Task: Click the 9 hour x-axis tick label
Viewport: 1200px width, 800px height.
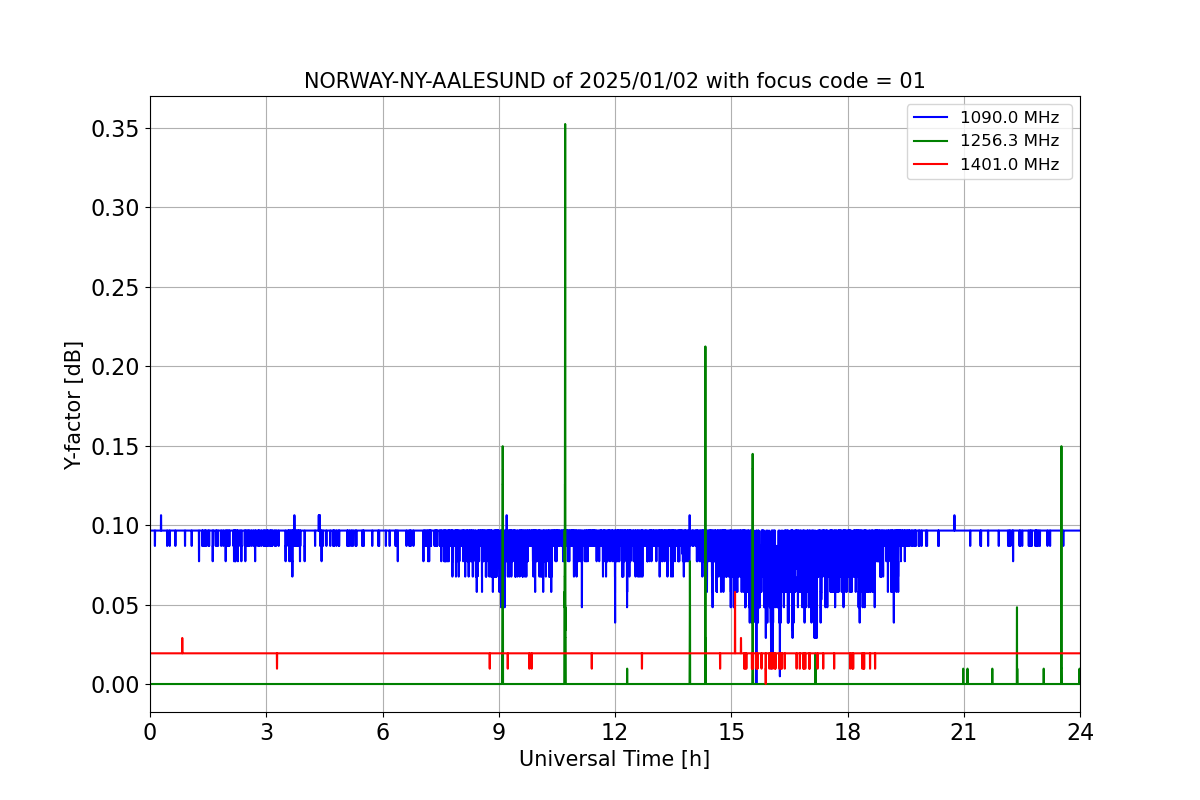Action: [x=499, y=732]
